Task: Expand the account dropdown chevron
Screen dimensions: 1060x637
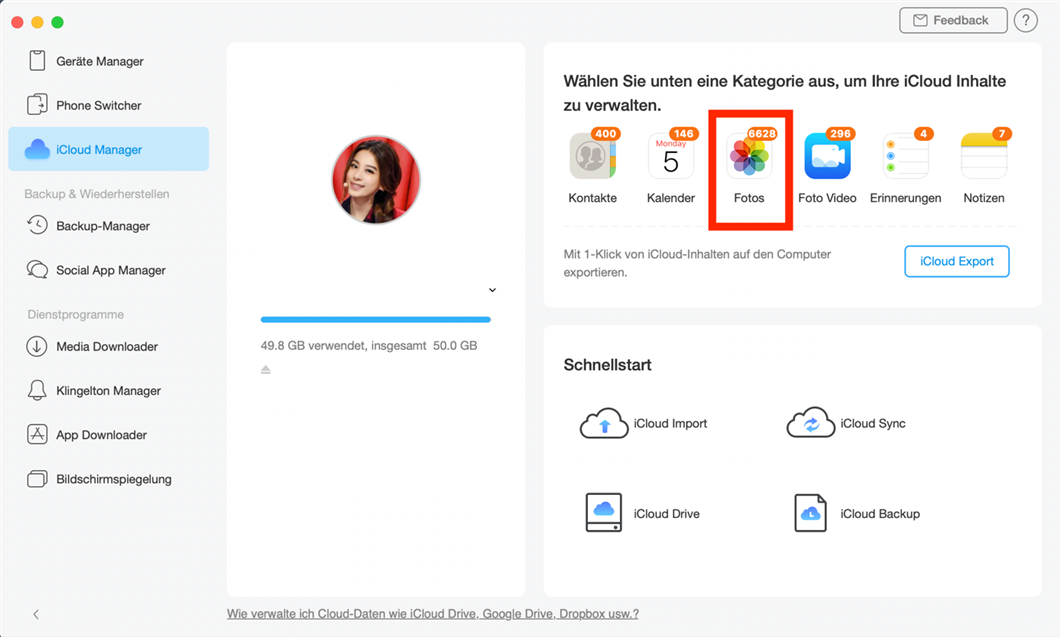Action: (x=492, y=290)
